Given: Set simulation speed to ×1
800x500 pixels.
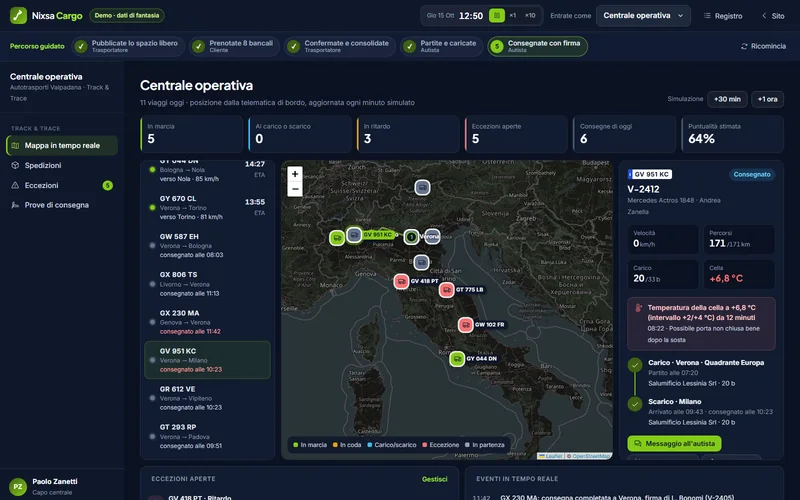Looking at the screenshot, I should pos(513,15).
